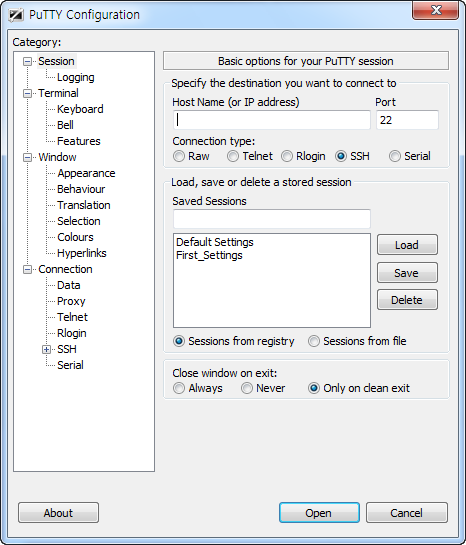
Task: Collapse the Connection tree node
Action: (x=27, y=269)
